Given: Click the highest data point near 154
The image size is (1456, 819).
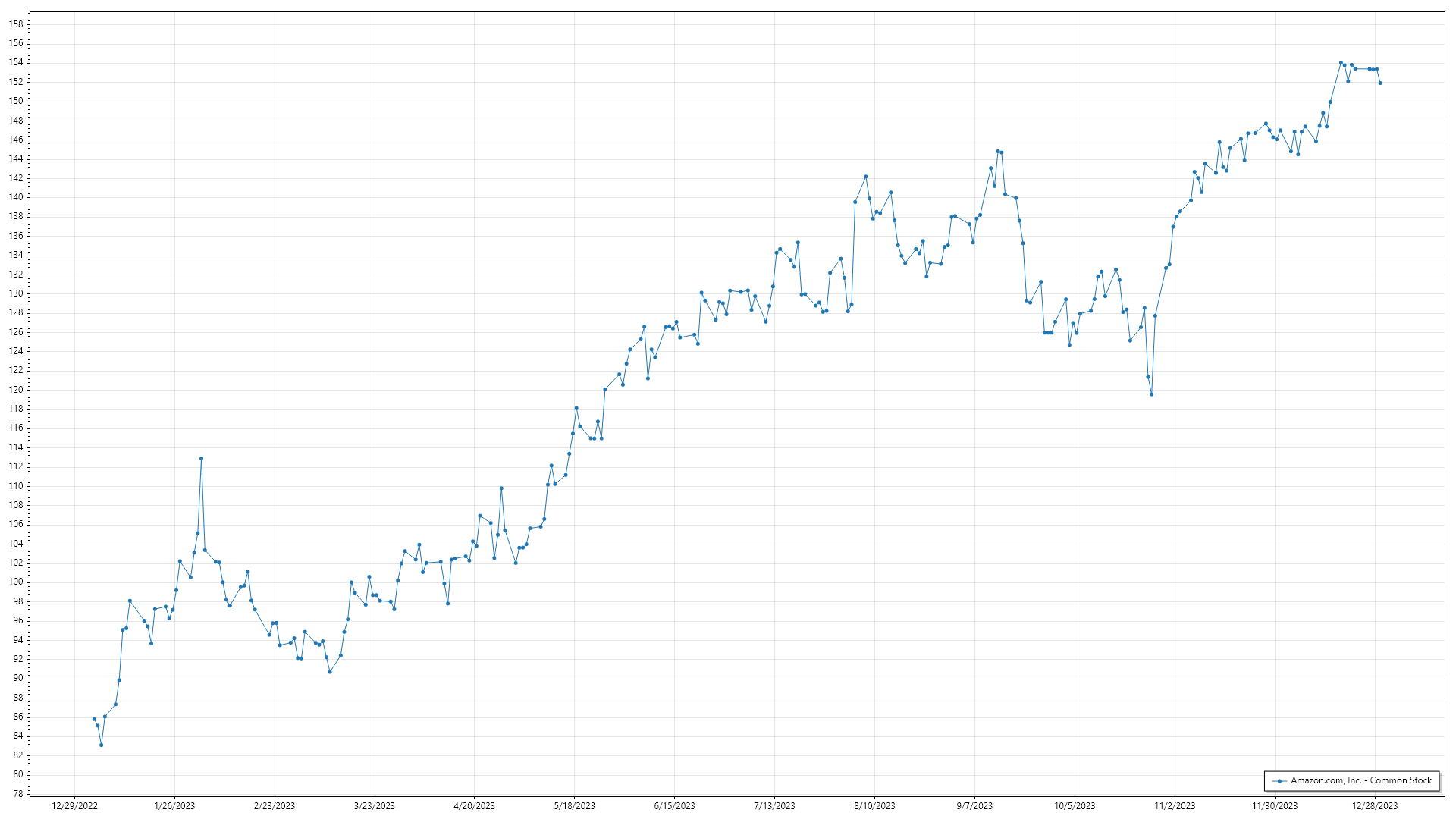Looking at the screenshot, I should (1341, 63).
